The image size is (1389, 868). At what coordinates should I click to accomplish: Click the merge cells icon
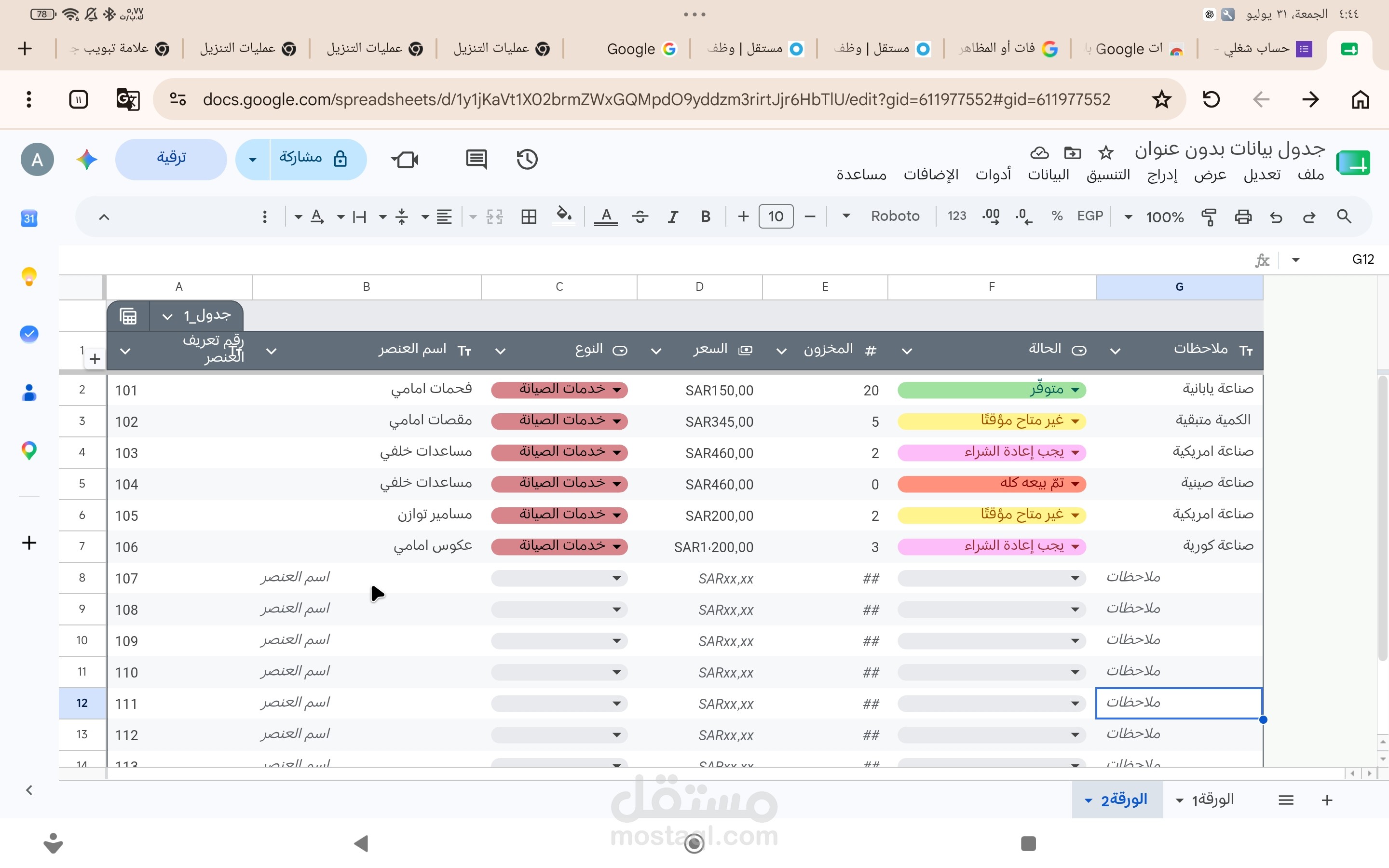[494, 217]
